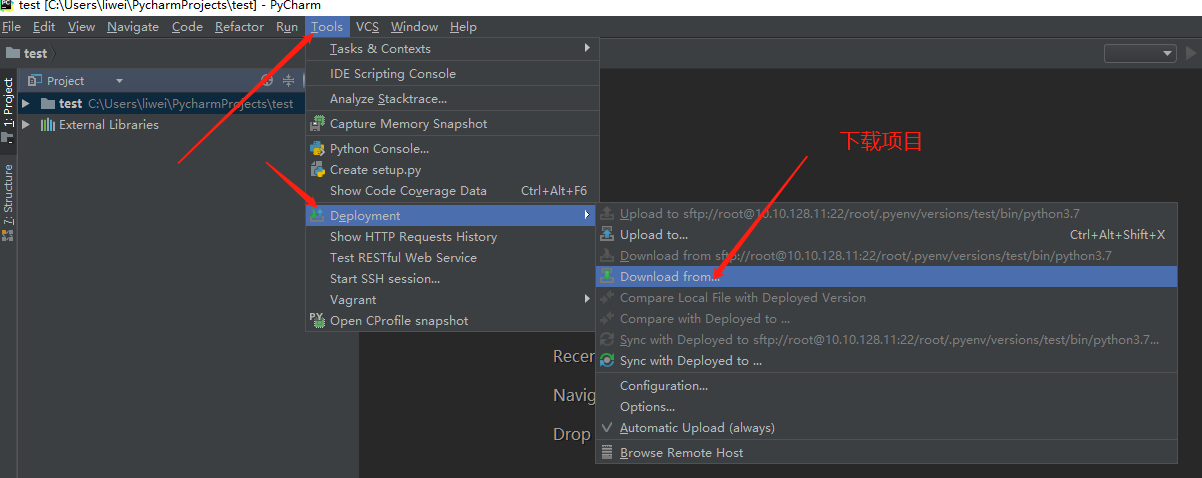Select IDE Scripting Console entry

(452, 73)
